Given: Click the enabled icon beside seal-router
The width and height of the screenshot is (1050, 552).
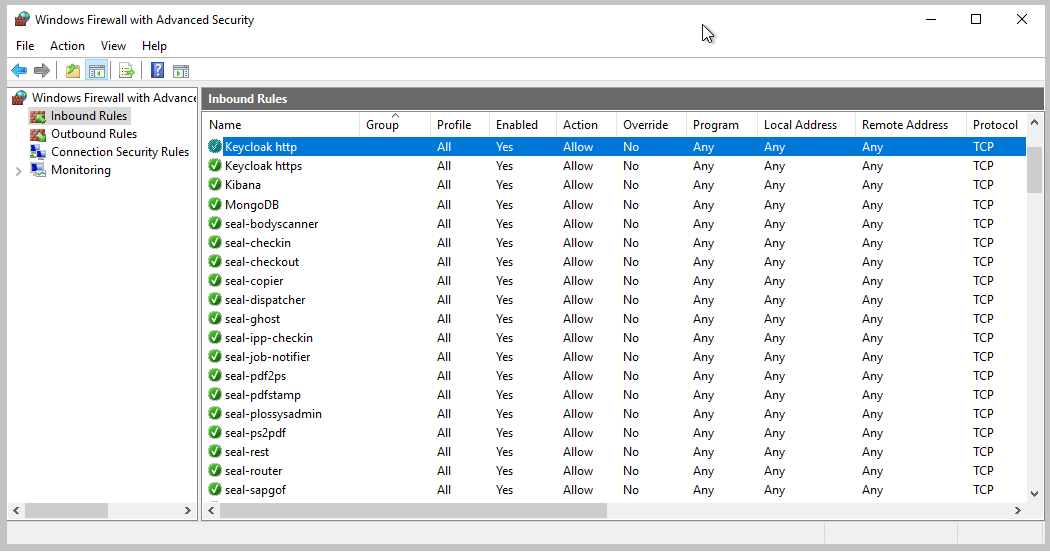Looking at the screenshot, I should (215, 470).
